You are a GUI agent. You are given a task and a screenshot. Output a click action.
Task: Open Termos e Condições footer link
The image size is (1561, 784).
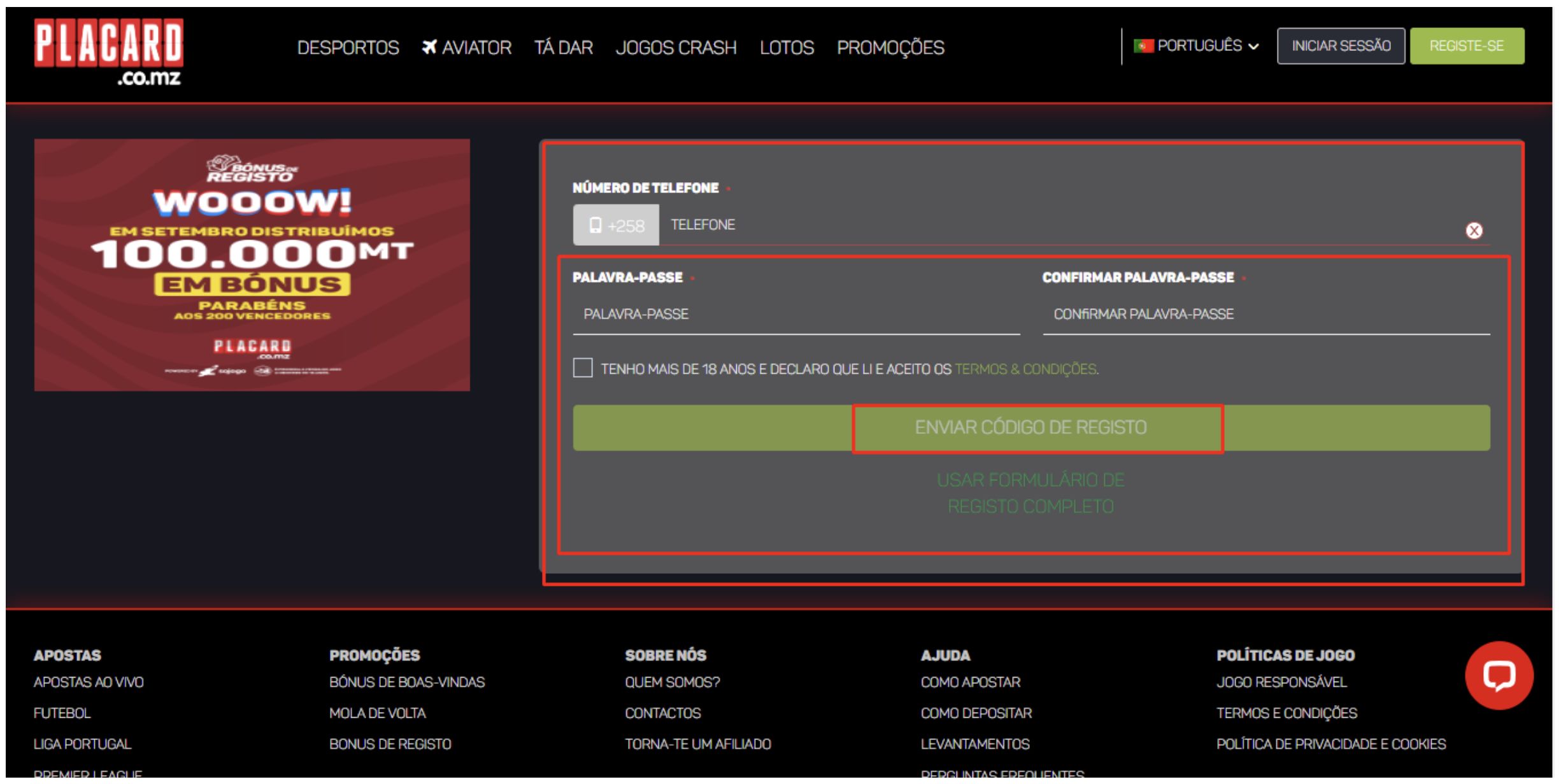point(1287,713)
